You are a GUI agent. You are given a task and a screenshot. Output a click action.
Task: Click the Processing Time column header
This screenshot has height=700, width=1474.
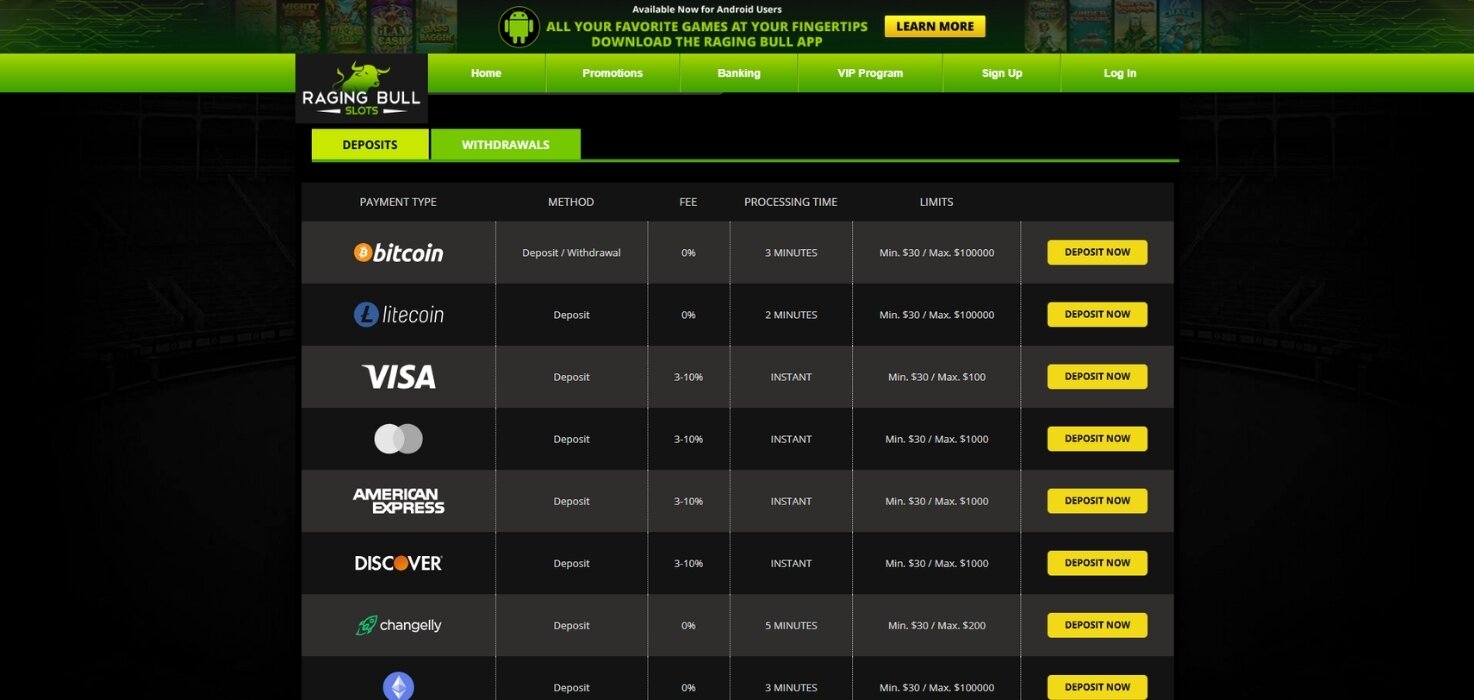pyautogui.click(x=790, y=202)
